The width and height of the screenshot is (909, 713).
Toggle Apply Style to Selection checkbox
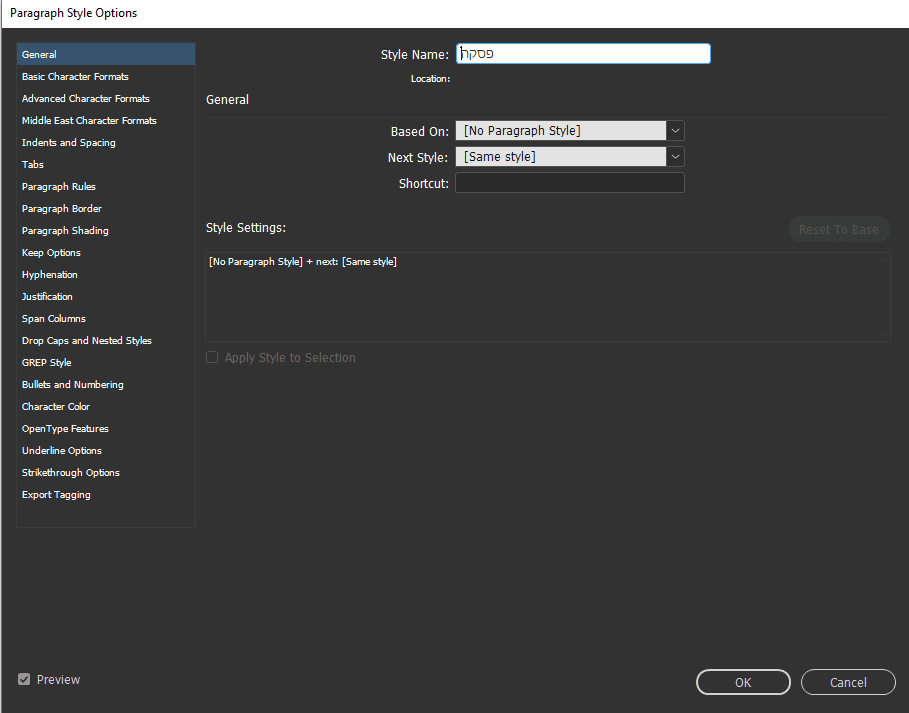point(212,358)
